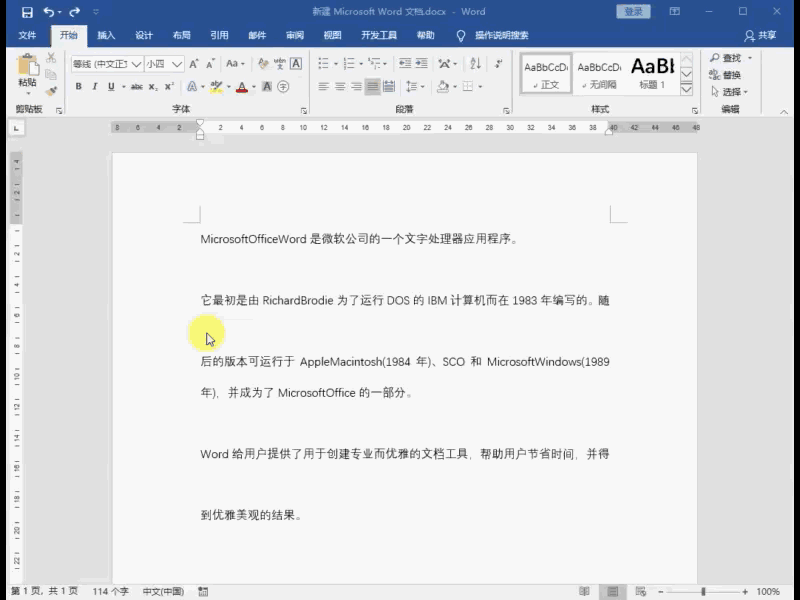
Task: Apply red font color
Action: click(242, 87)
